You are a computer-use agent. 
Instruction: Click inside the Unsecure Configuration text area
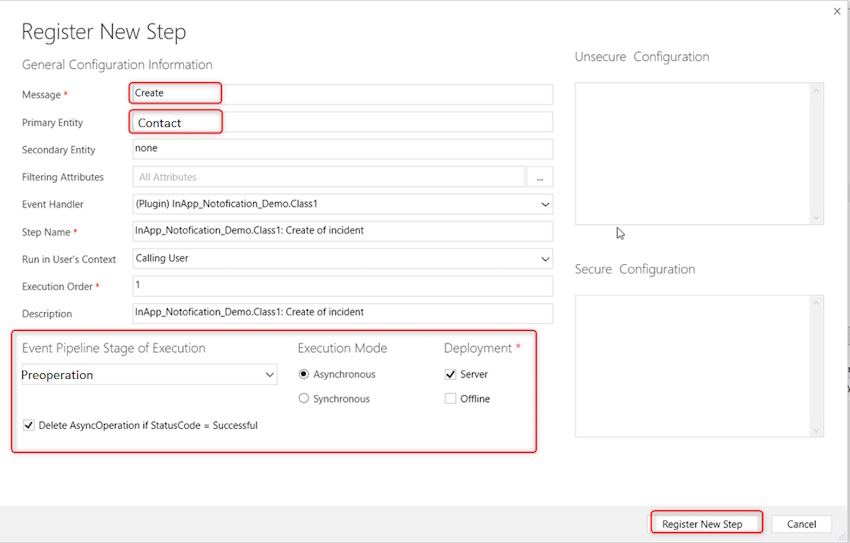coord(692,153)
